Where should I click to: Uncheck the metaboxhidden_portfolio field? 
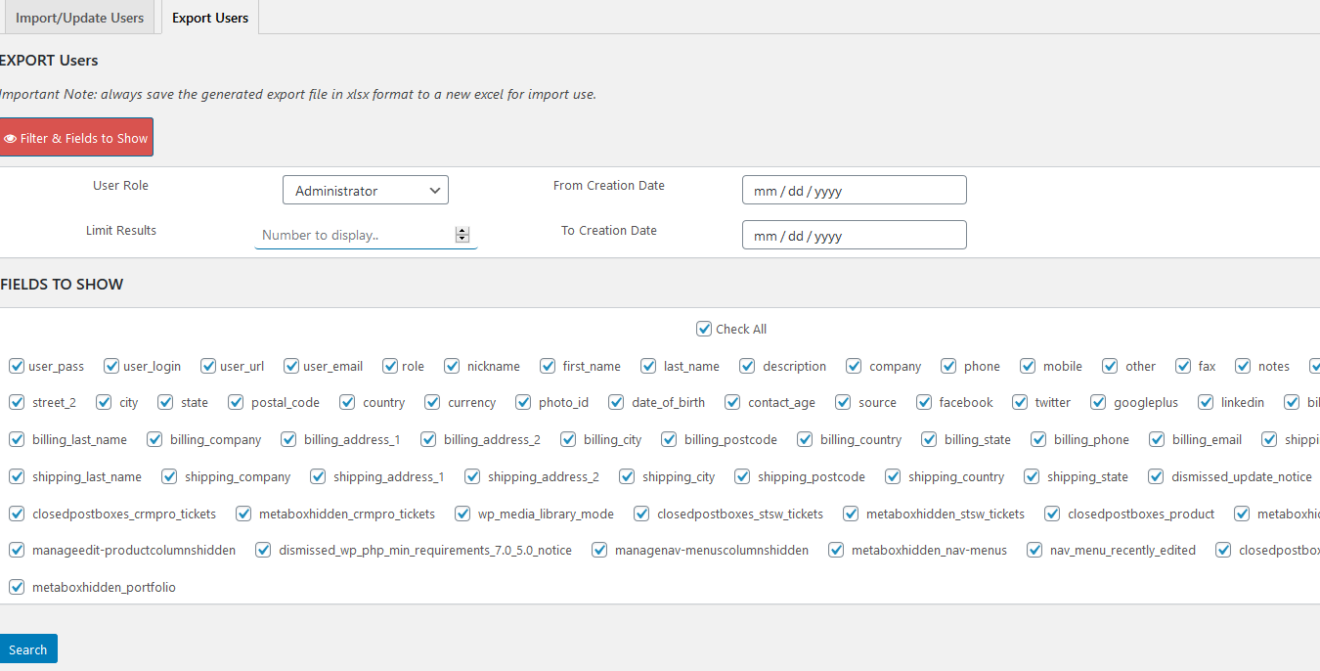(17, 587)
